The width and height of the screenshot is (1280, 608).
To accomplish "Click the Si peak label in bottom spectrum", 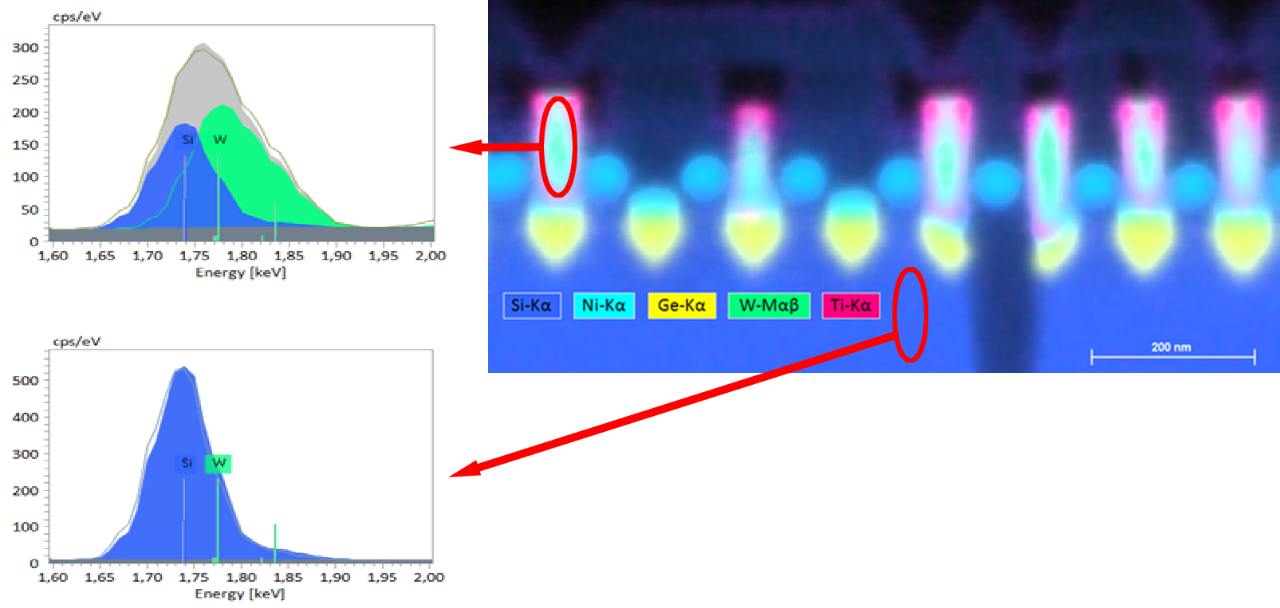I will coord(184,463).
